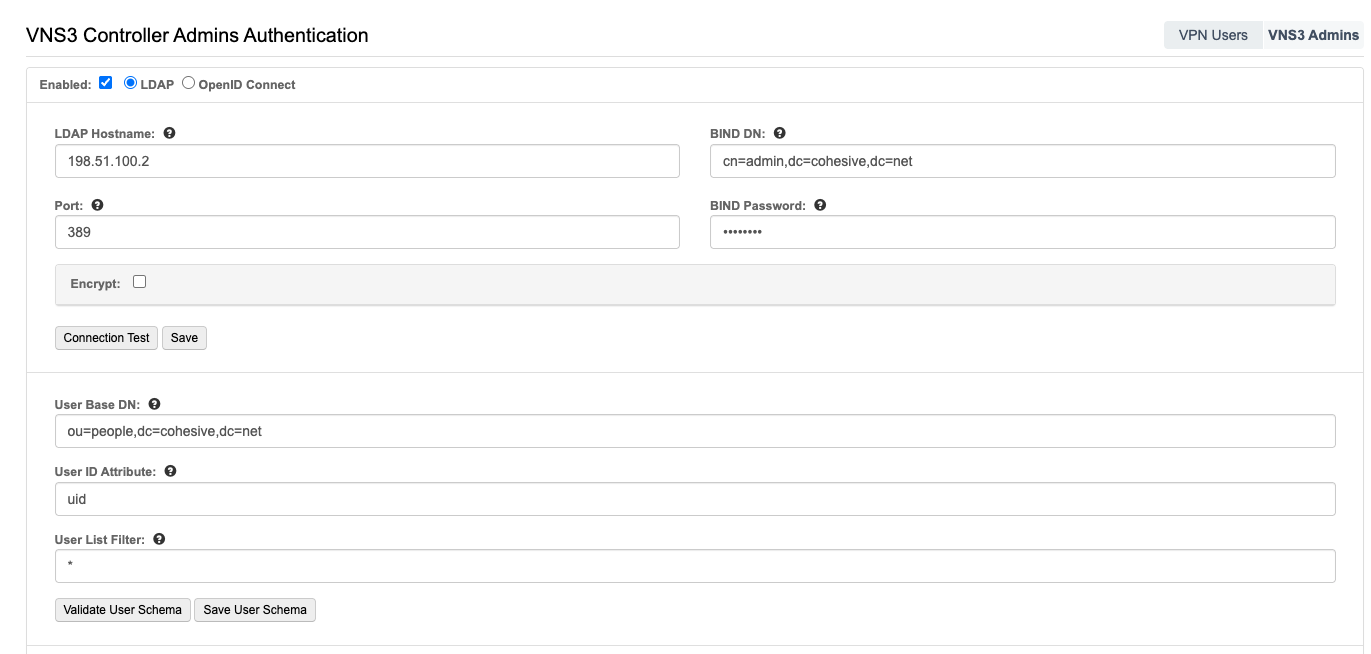The width and height of the screenshot is (1371, 654).
Task: Click the 'Port:' label text
Action: coord(69,206)
